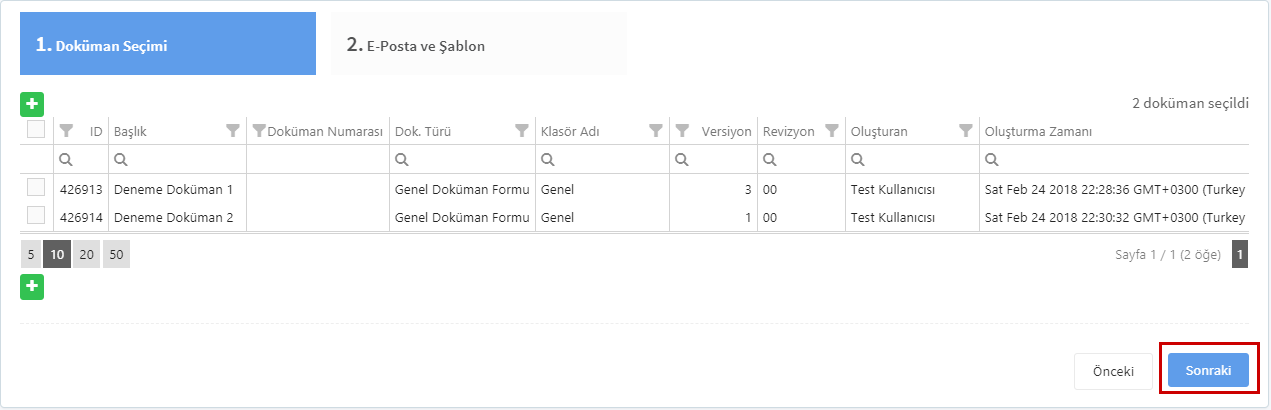Viewport: 1271px width, 410px height.
Task: Set page size to 50 items
Action: [x=117, y=255]
